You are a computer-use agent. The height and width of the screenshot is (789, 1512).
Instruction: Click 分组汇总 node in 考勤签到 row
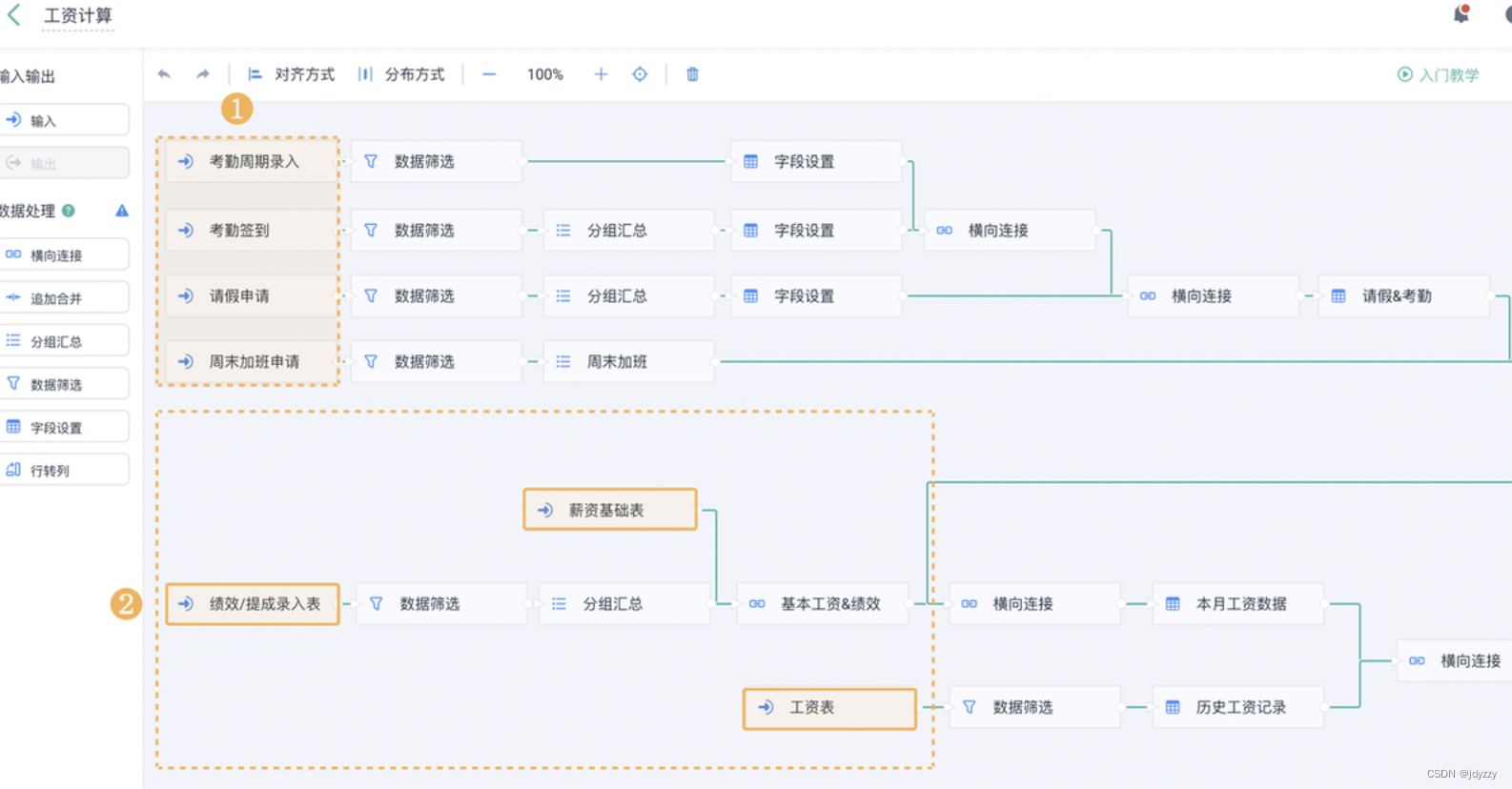click(x=629, y=231)
